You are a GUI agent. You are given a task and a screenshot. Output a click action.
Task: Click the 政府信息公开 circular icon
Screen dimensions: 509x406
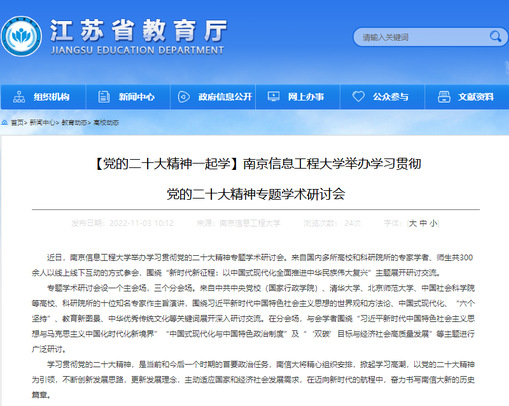184,97
